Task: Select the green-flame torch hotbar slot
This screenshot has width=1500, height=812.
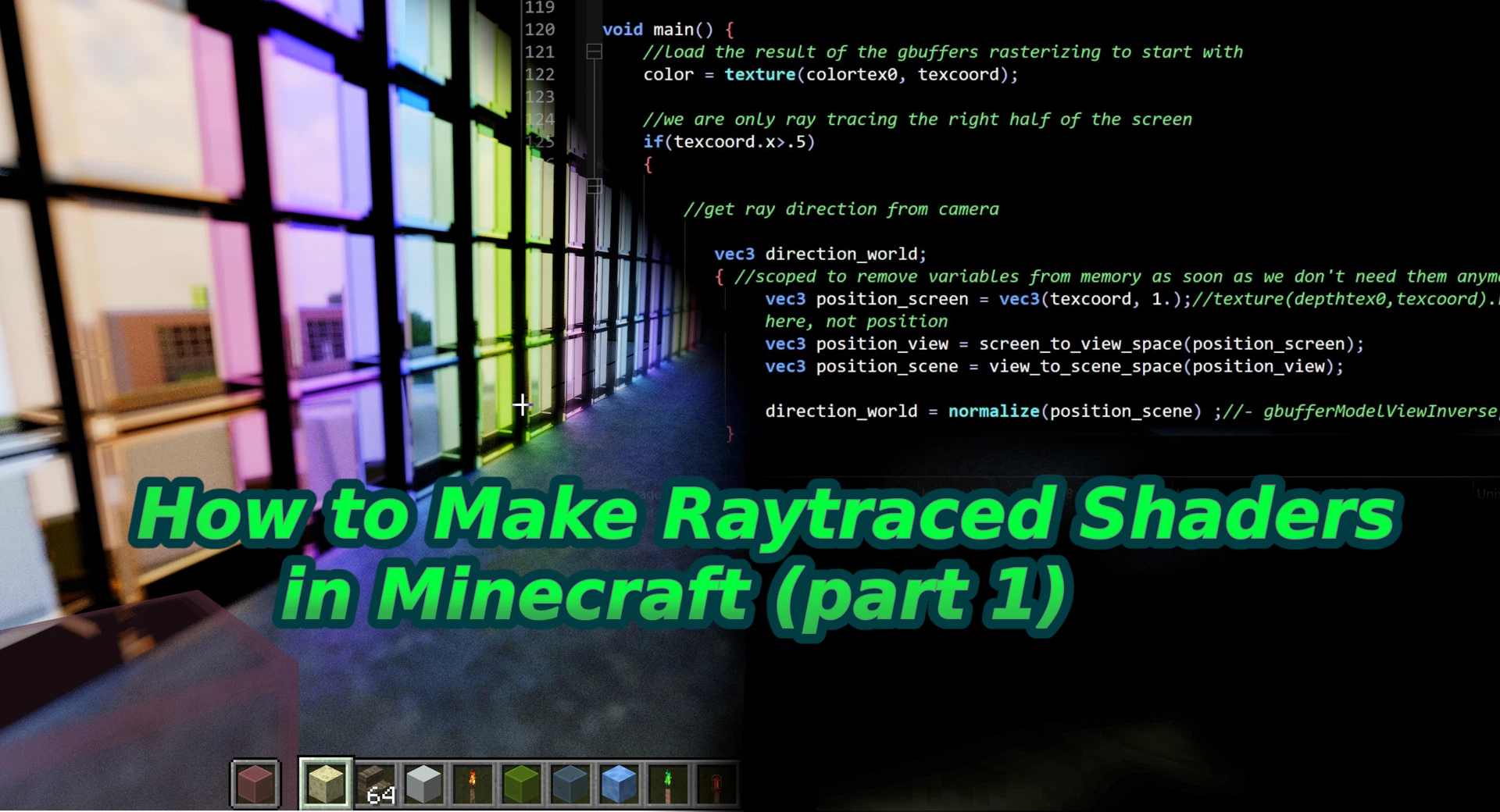Action: [668, 783]
